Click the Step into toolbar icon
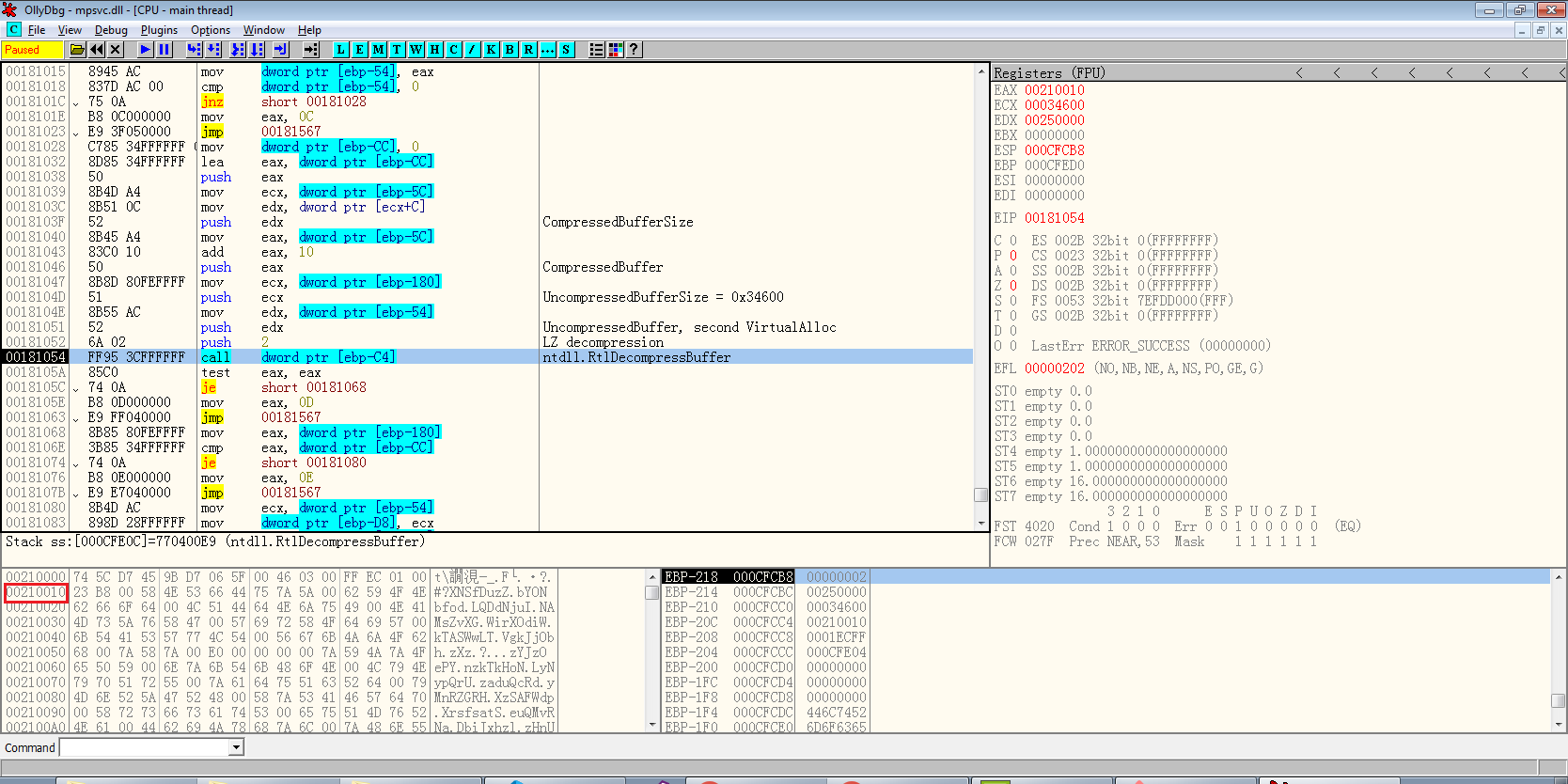 tap(194, 50)
